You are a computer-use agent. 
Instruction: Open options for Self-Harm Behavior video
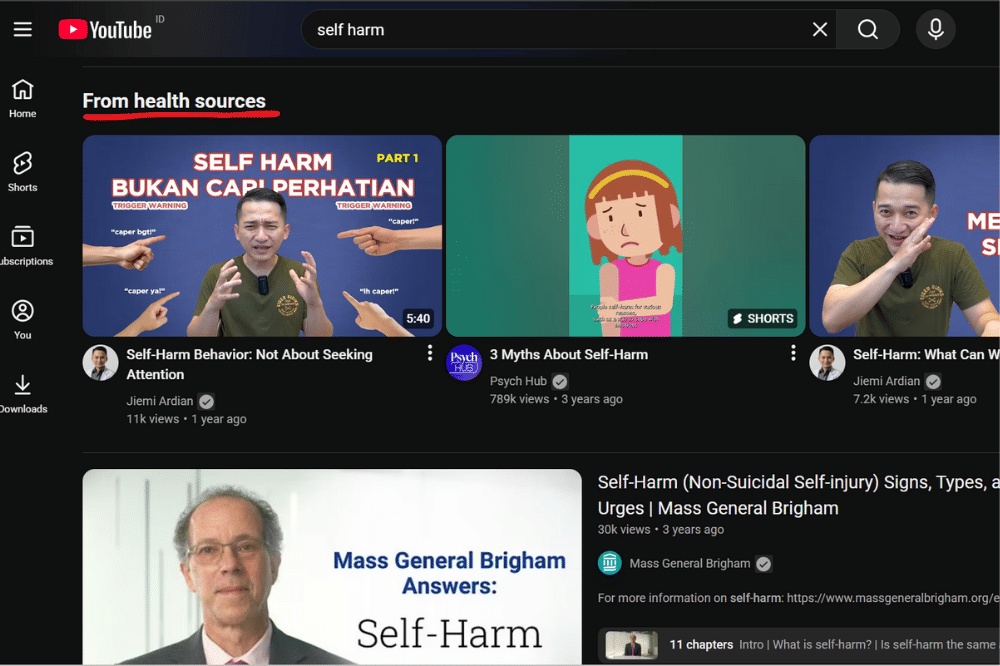[430, 353]
